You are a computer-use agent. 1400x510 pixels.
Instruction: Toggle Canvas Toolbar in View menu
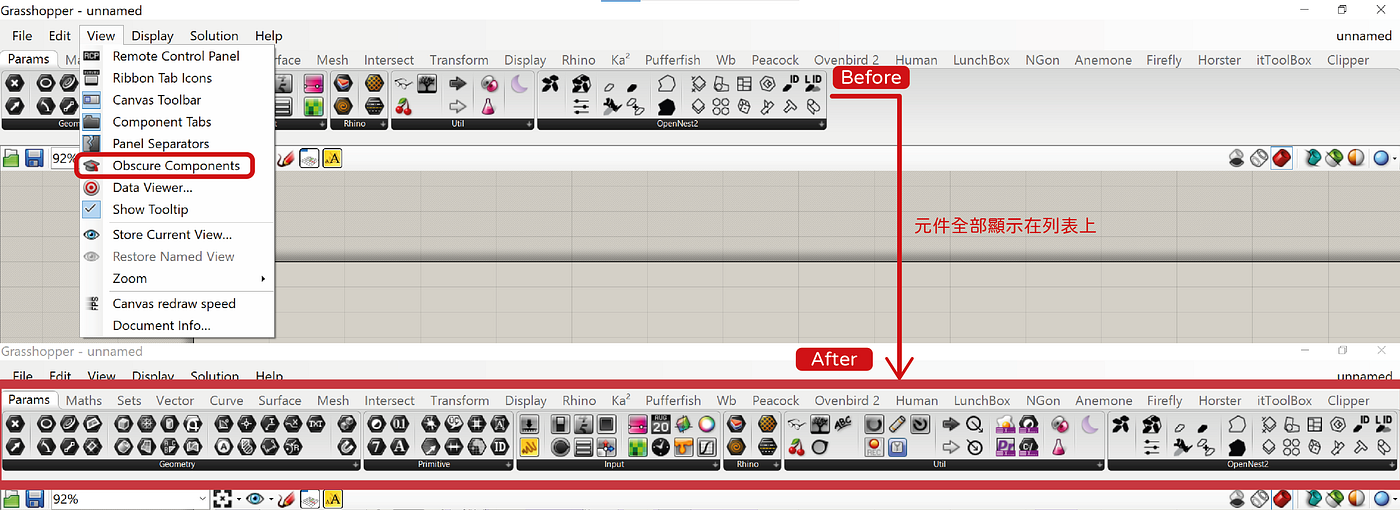coord(157,100)
